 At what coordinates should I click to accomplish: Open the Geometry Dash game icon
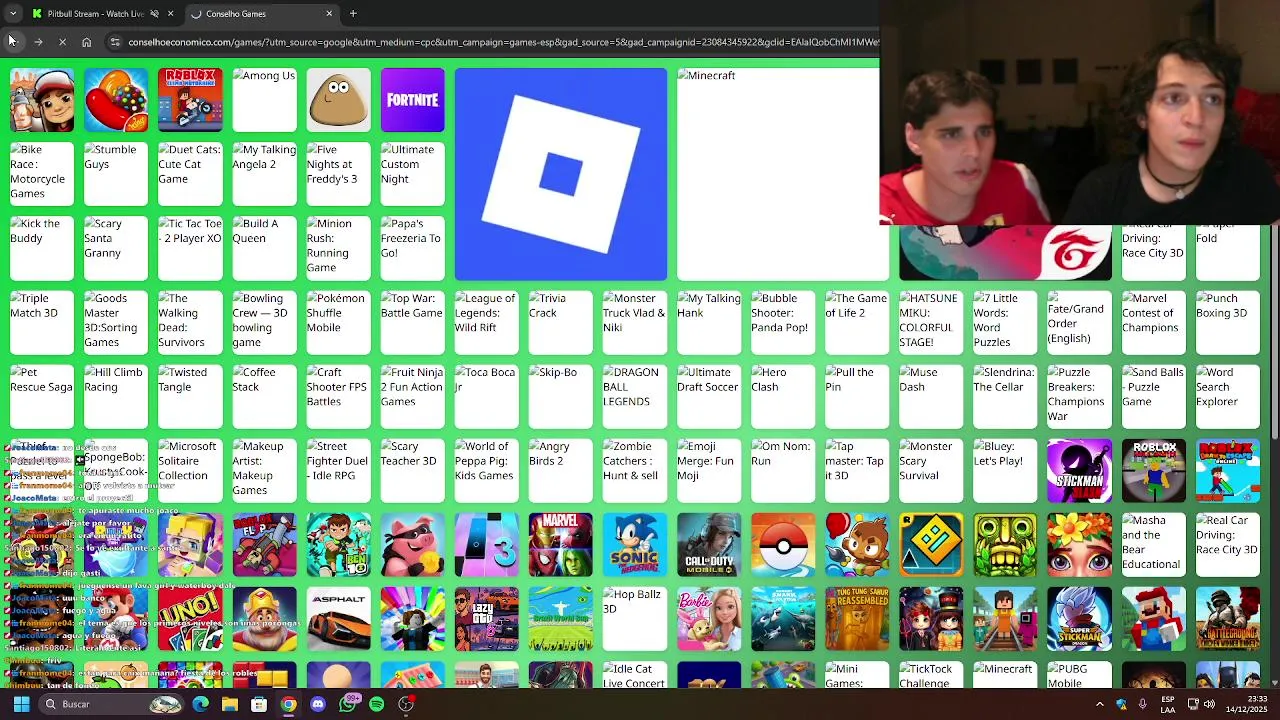coord(930,544)
